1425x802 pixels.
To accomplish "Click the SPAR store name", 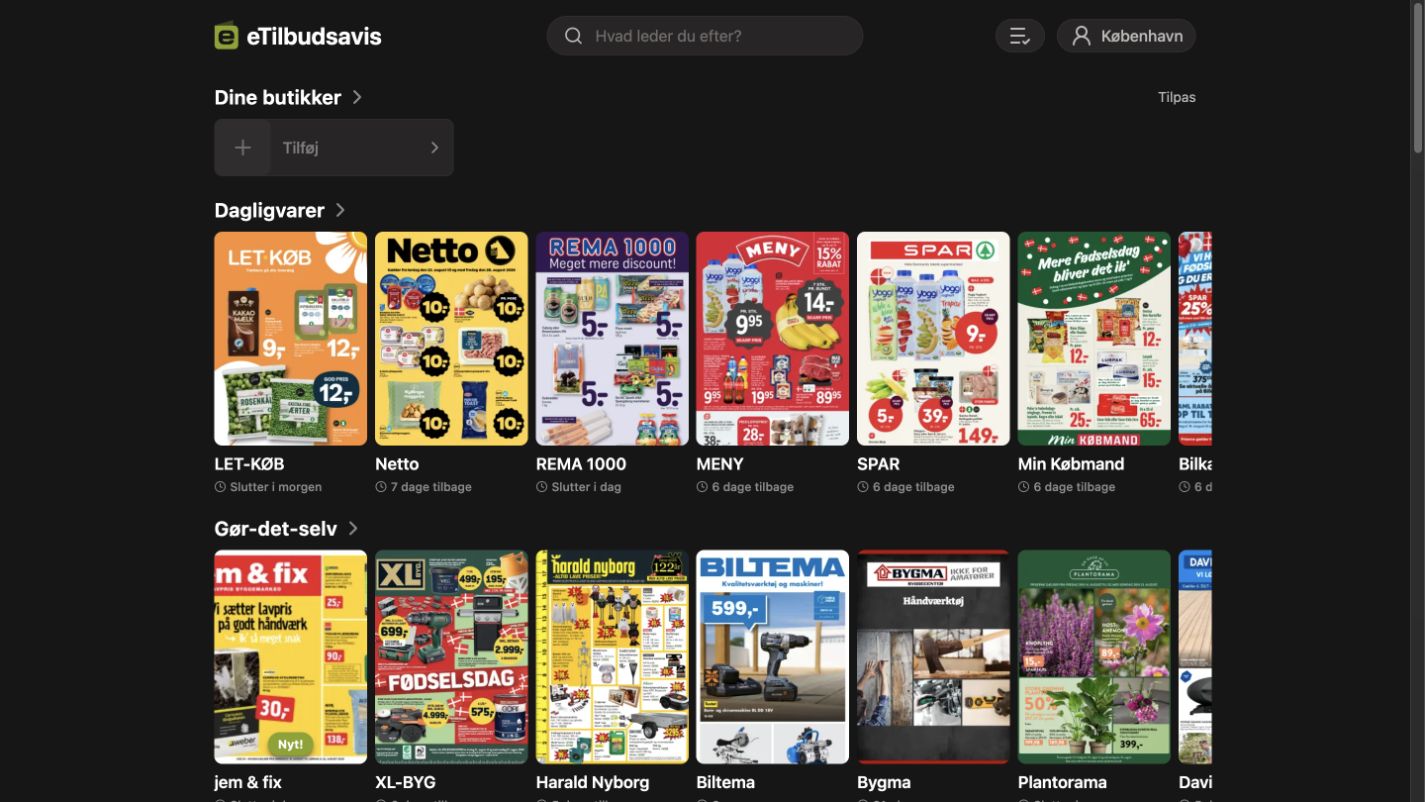I will [879, 464].
